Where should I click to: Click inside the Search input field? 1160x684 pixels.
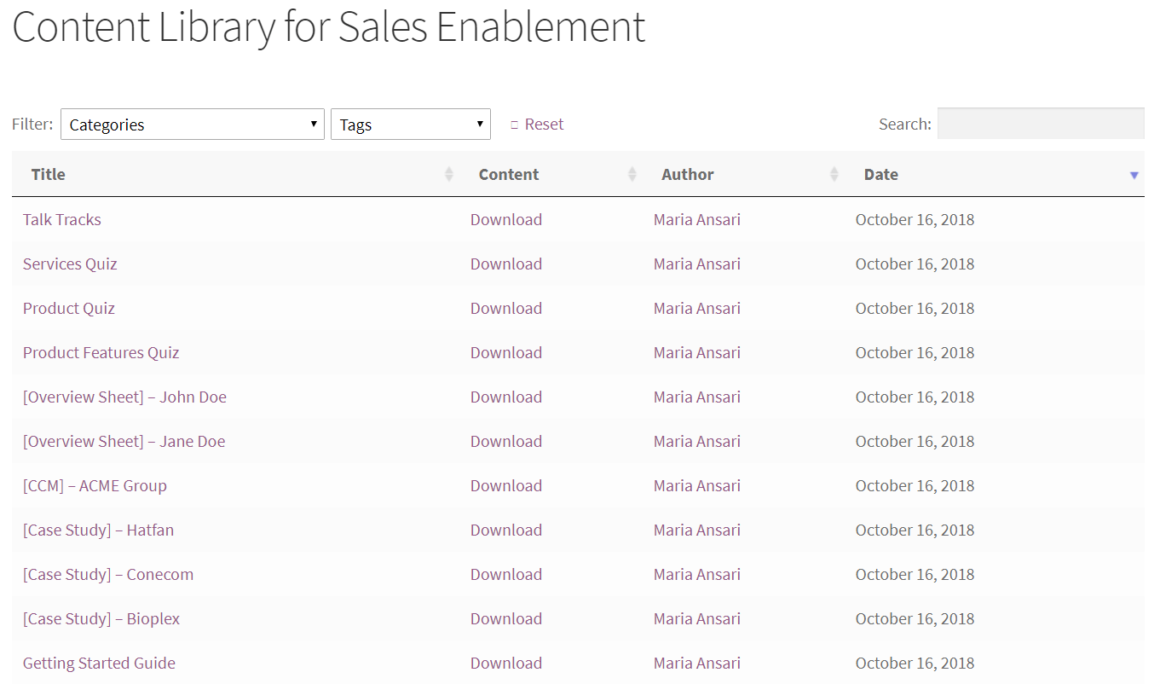(1040, 123)
